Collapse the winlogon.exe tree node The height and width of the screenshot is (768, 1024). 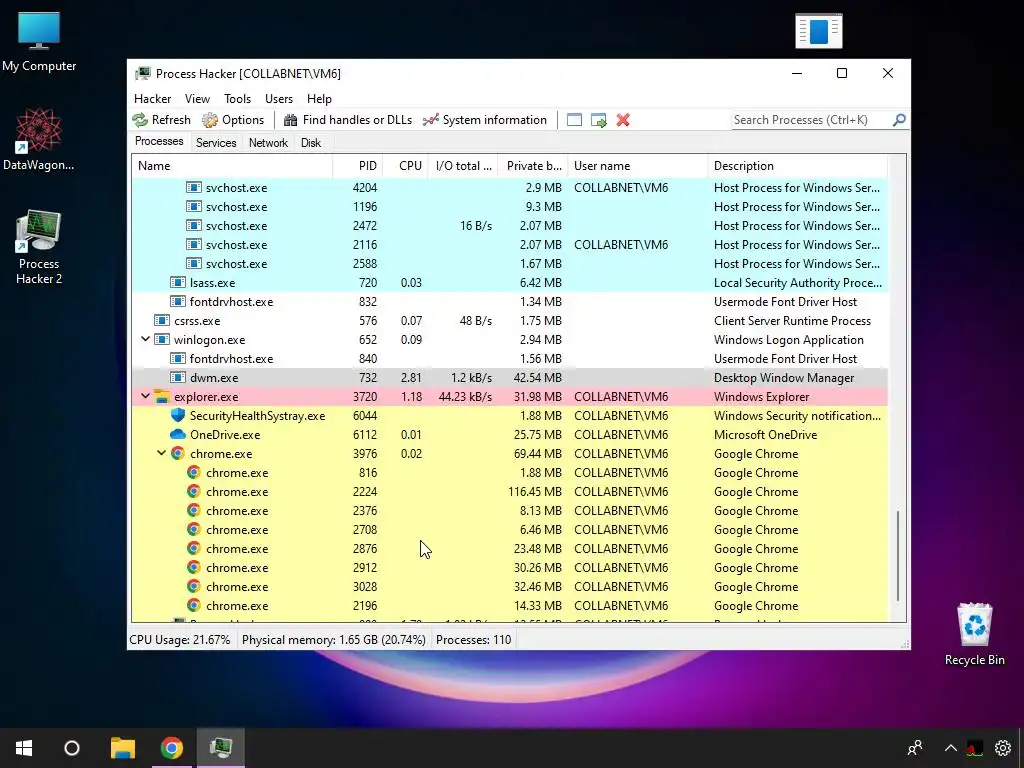pos(145,340)
